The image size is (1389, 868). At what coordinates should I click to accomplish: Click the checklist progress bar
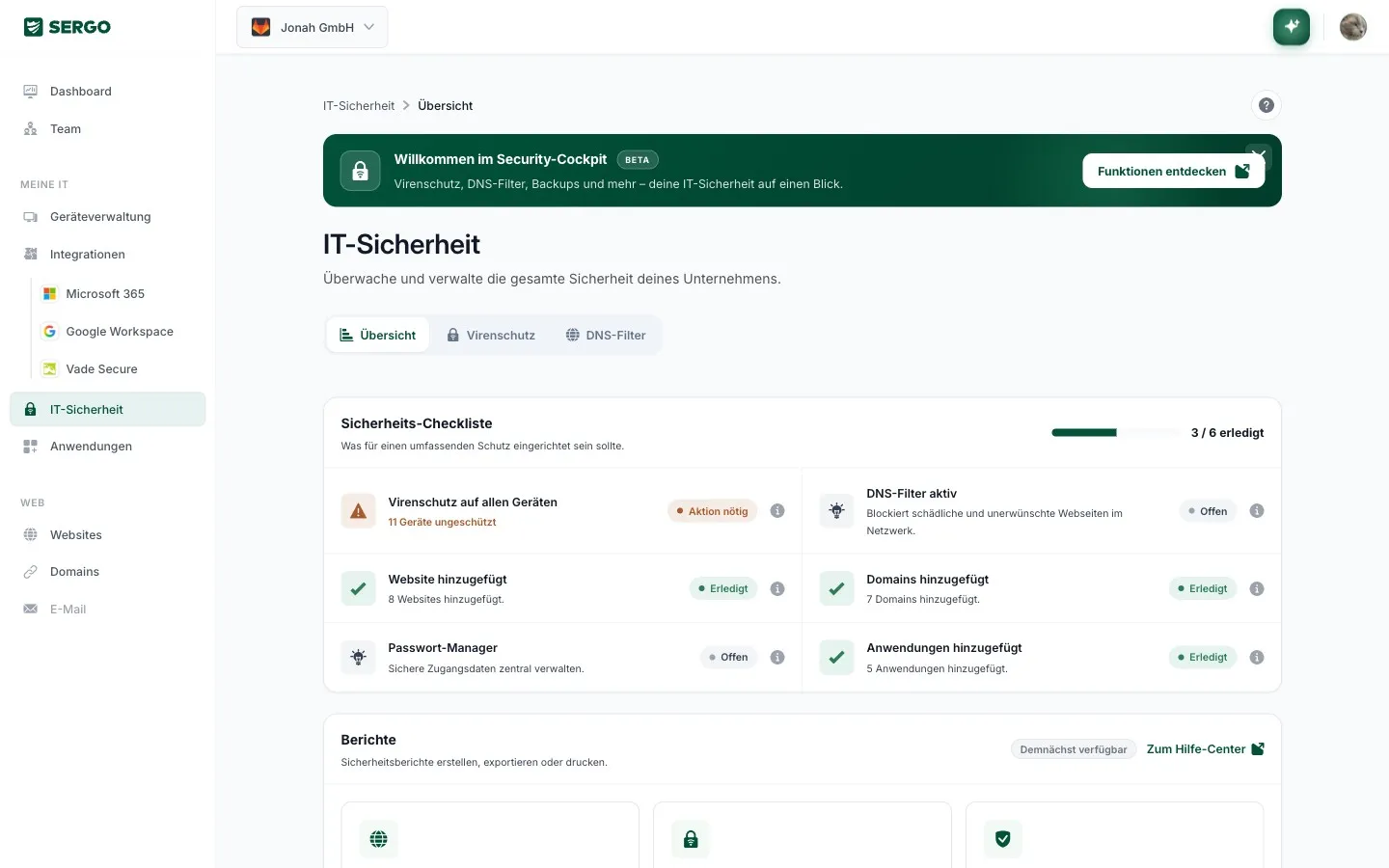point(1114,433)
